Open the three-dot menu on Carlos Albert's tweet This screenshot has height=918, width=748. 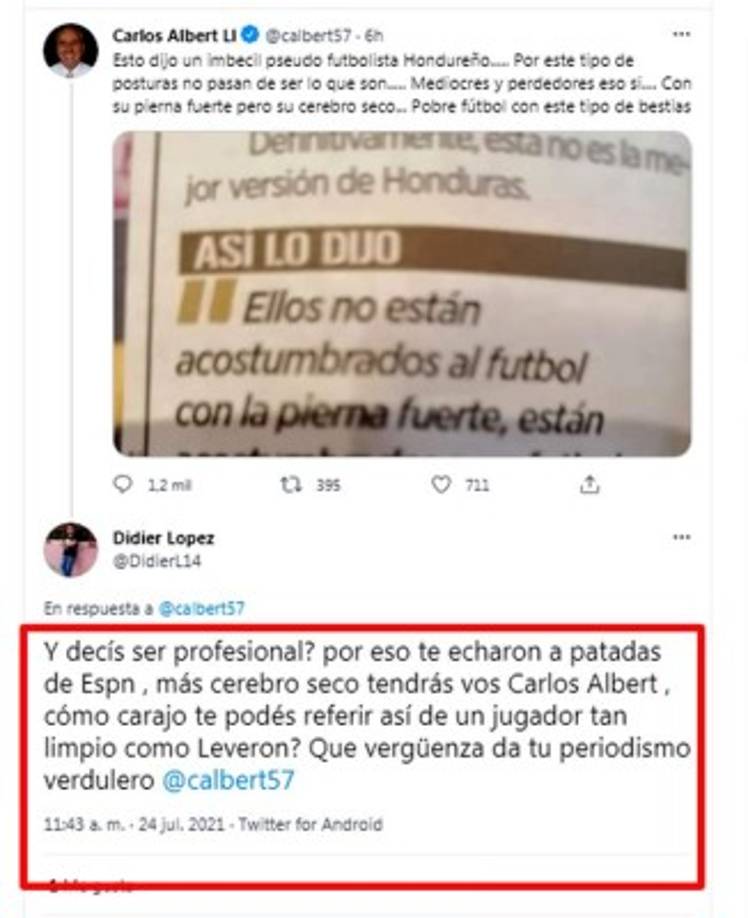(681, 35)
